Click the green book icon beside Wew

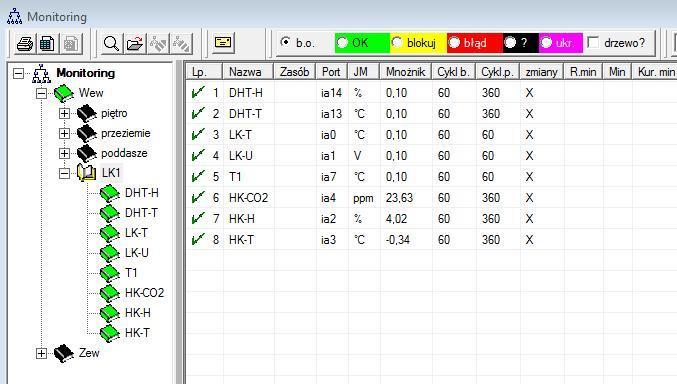64,93
